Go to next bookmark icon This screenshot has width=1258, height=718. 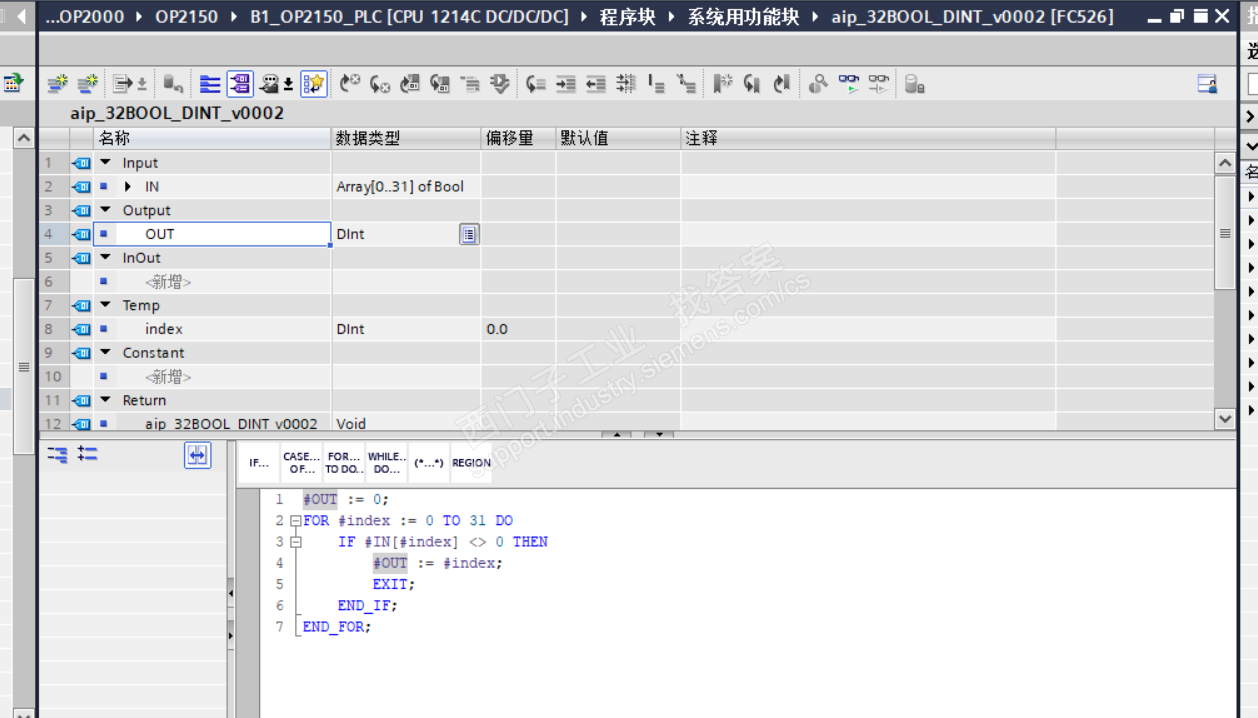point(753,84)
